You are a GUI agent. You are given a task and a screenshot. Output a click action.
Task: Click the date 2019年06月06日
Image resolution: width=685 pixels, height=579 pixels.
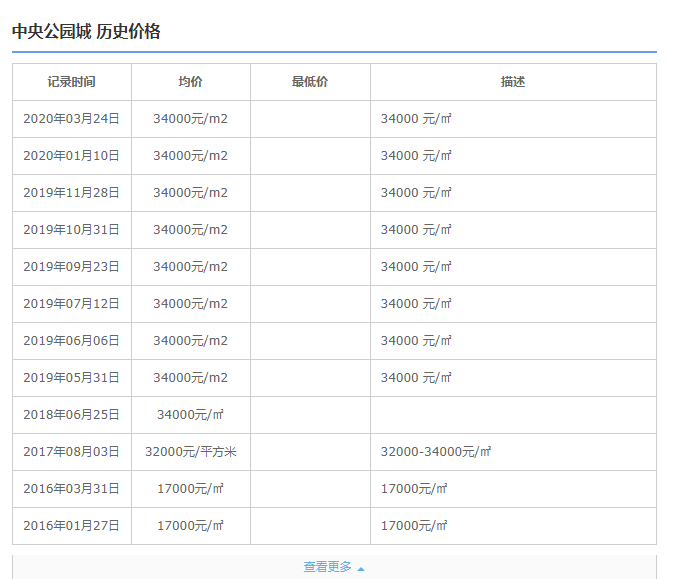(x=71, y=341)
